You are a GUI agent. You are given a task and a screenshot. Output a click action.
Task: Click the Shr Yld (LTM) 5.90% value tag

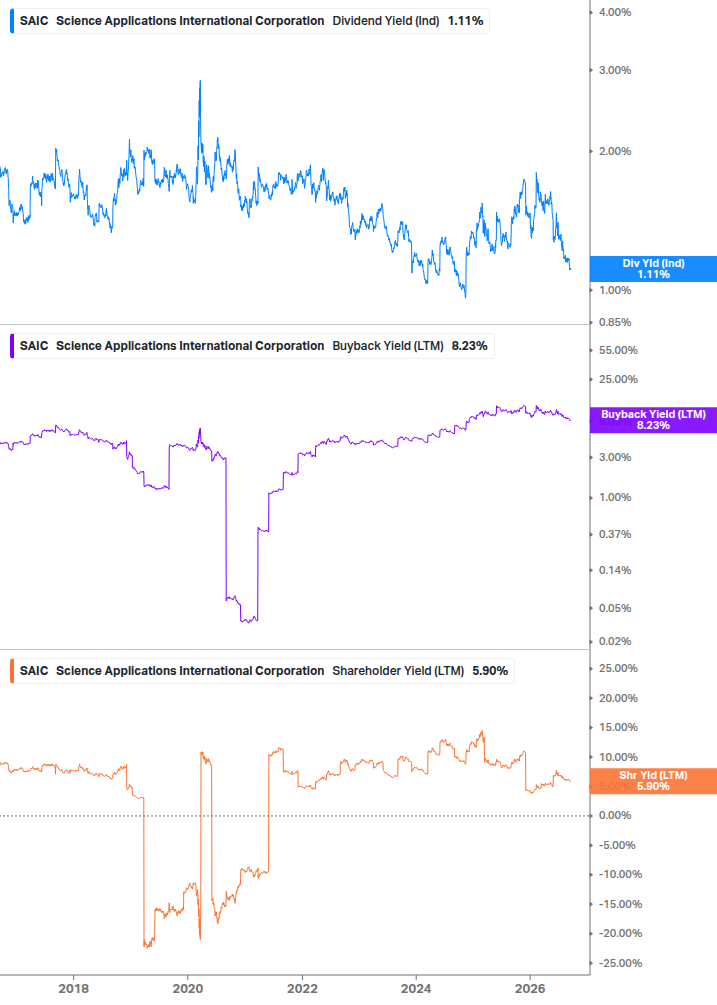coord(653,781)
